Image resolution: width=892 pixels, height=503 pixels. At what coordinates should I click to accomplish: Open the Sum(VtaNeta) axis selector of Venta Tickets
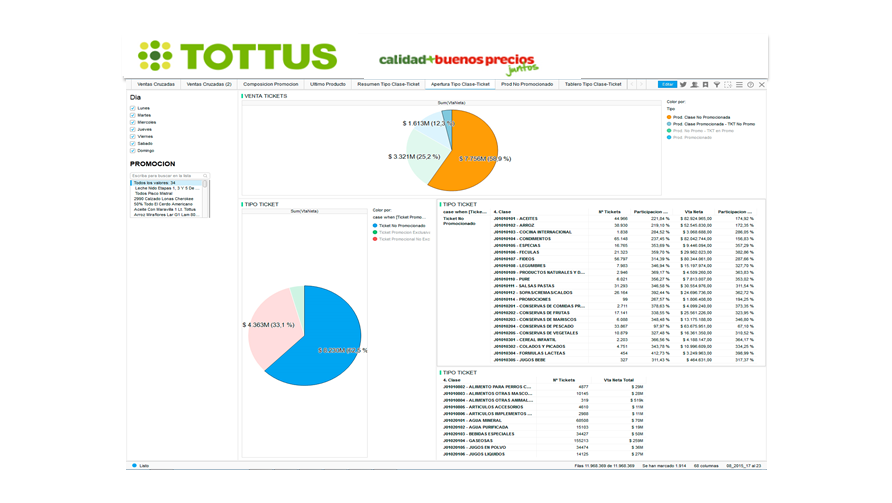click(451, 103)
